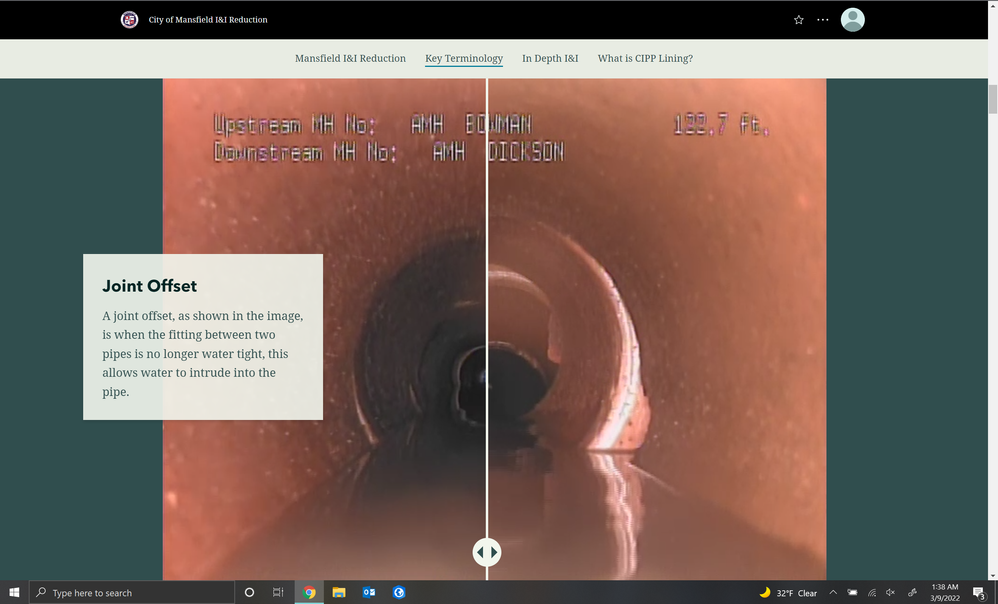998x604 pixels.
Task: Switch to Google Chrome in taskbar
Action: [x=309, y=593]
